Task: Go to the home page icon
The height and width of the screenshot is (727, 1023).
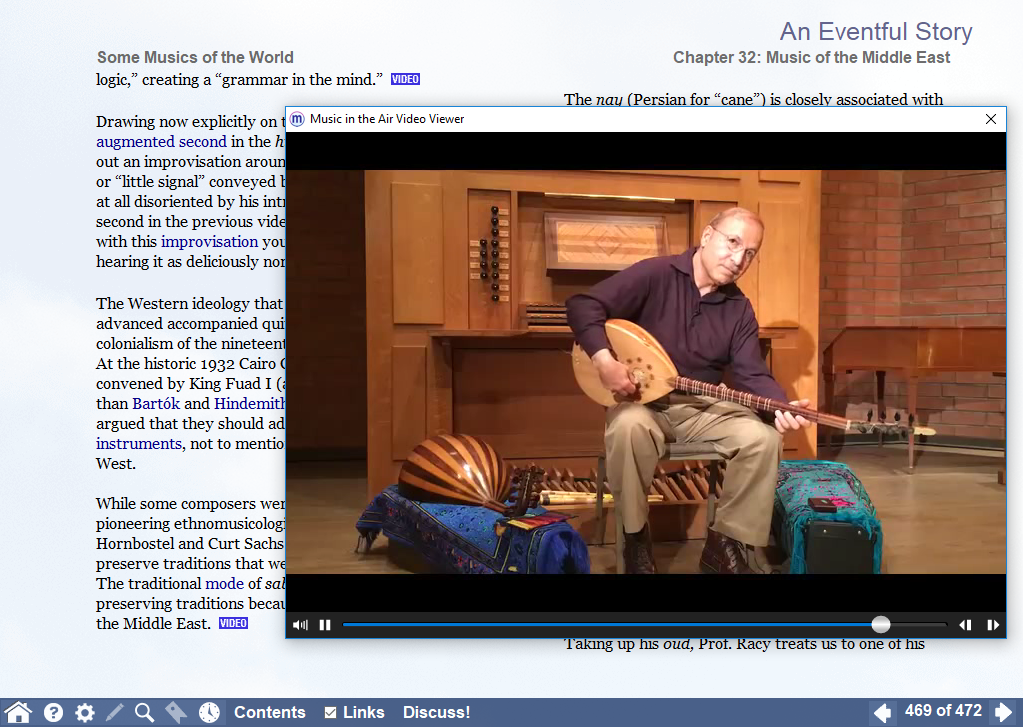Action: point(19,712)
